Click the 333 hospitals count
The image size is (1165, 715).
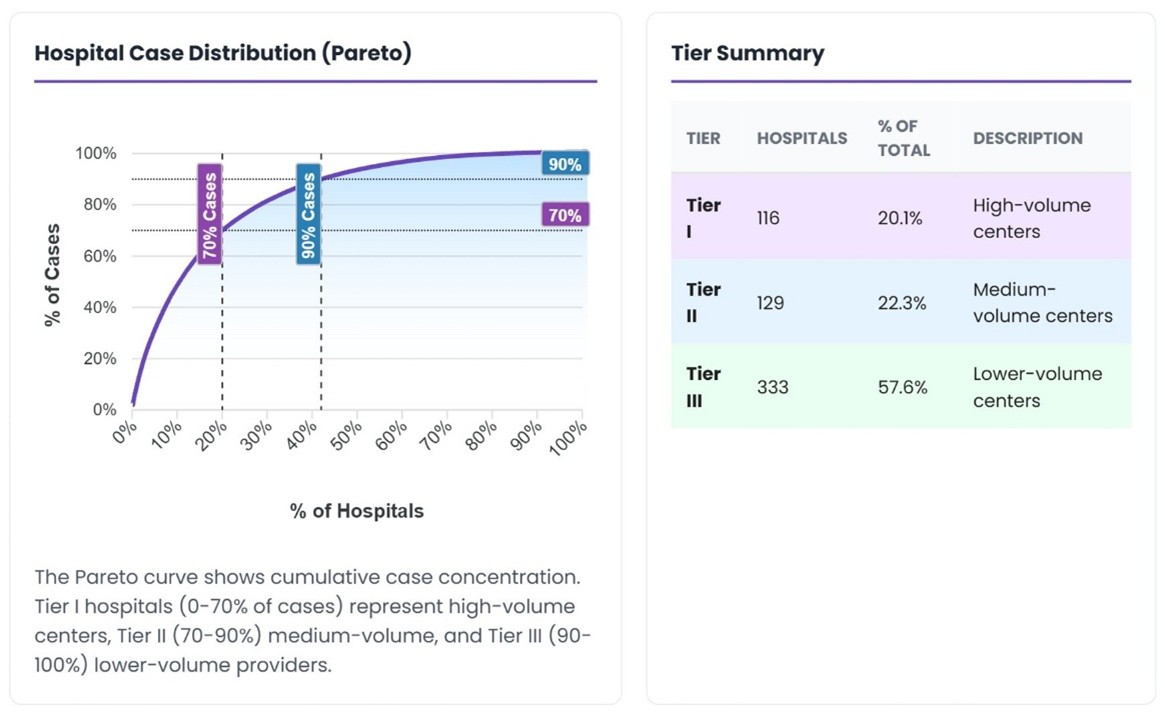coord(773,386)
